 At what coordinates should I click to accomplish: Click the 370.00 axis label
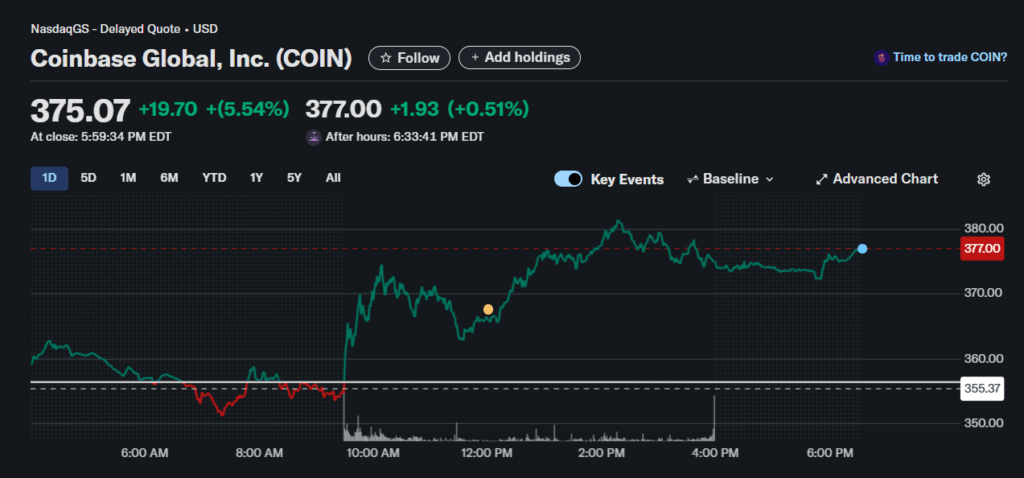pos(984,293)
